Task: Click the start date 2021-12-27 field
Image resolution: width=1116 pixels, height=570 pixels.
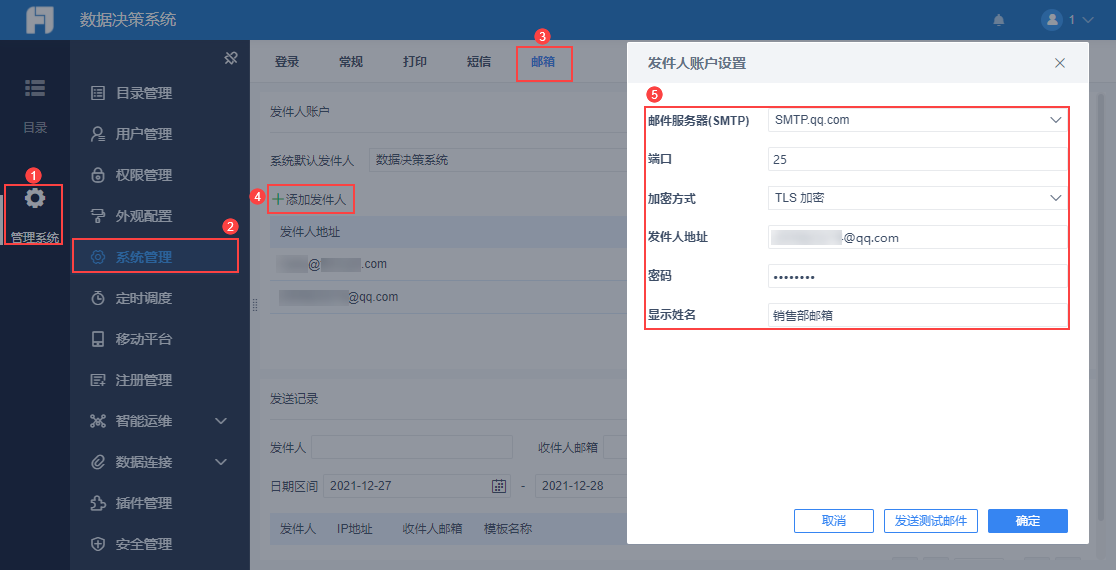Action: 417,486
